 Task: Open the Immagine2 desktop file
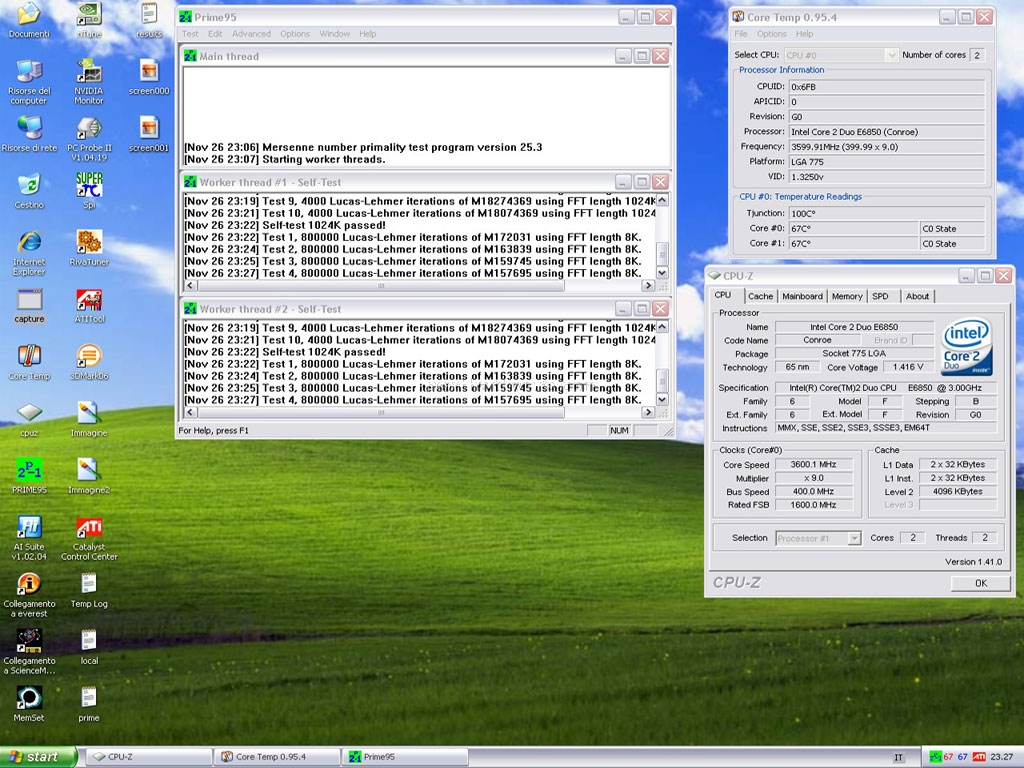pyautogui.click(x=89, y=476)
